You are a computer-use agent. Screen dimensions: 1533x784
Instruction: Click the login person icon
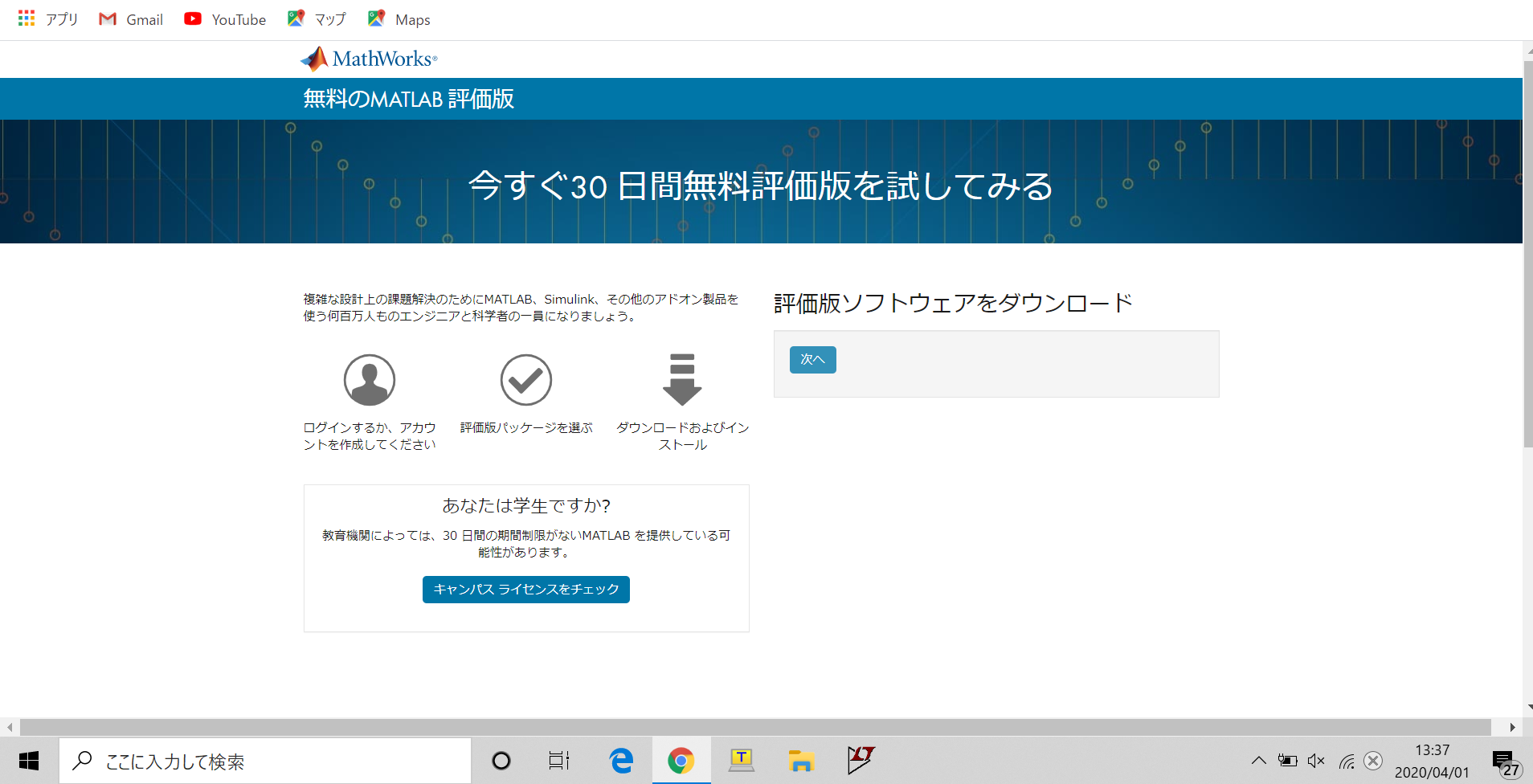pos(370,380)
